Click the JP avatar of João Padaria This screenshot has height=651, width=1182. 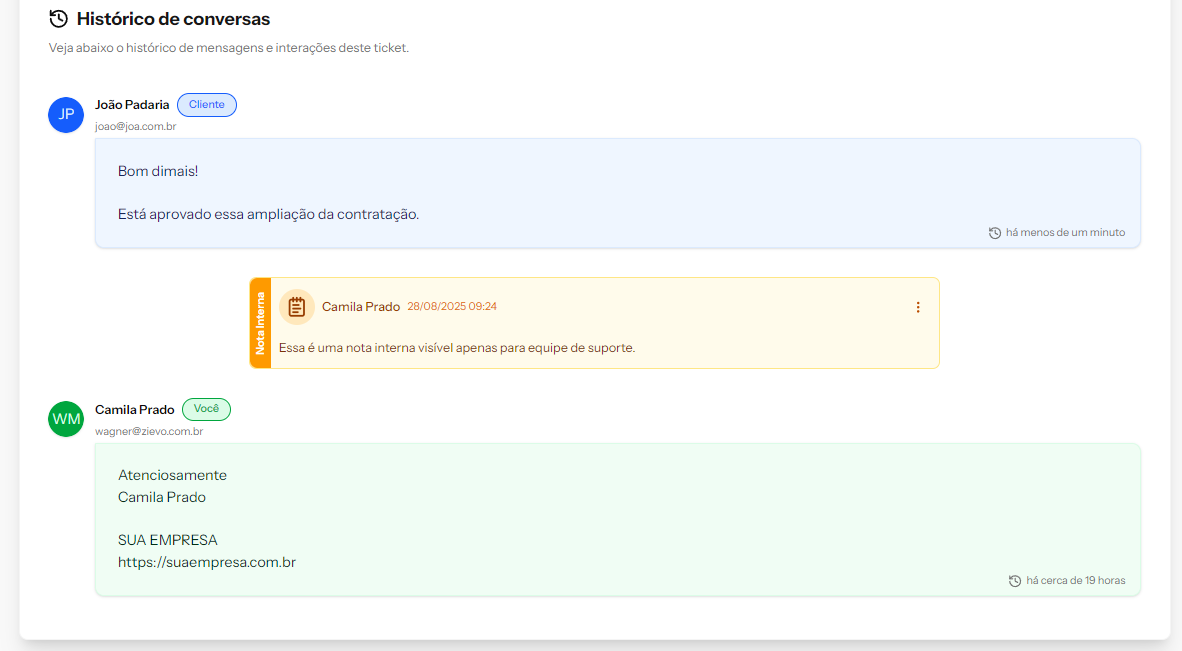[66, 114]
